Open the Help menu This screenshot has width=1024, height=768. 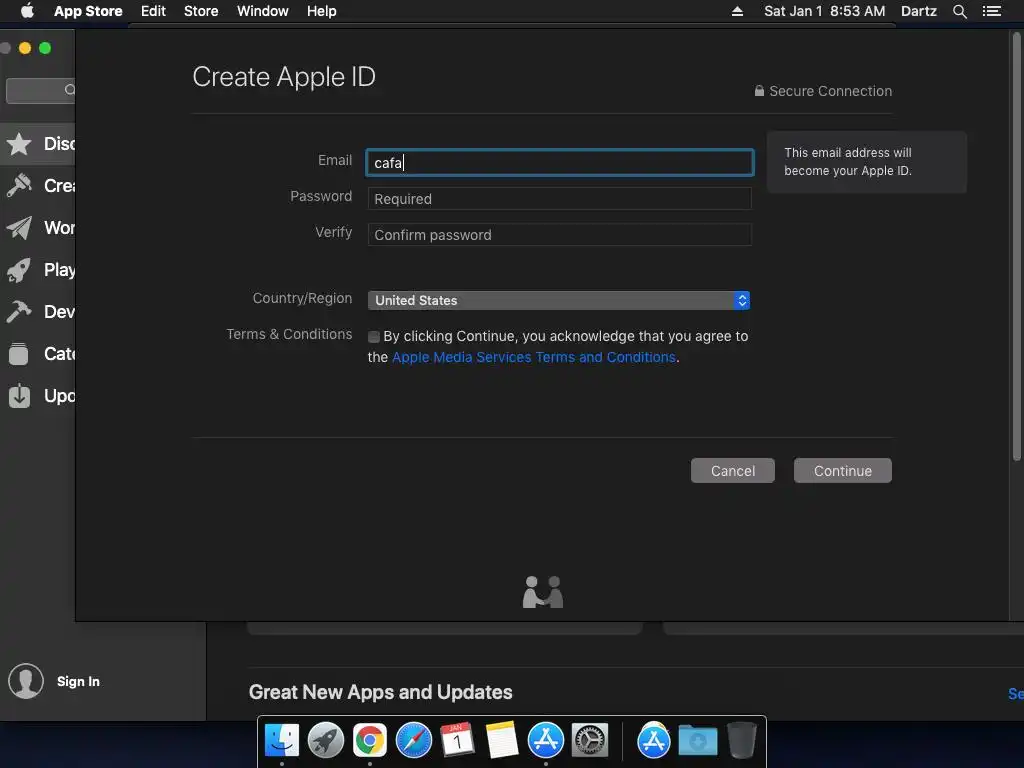322,11
